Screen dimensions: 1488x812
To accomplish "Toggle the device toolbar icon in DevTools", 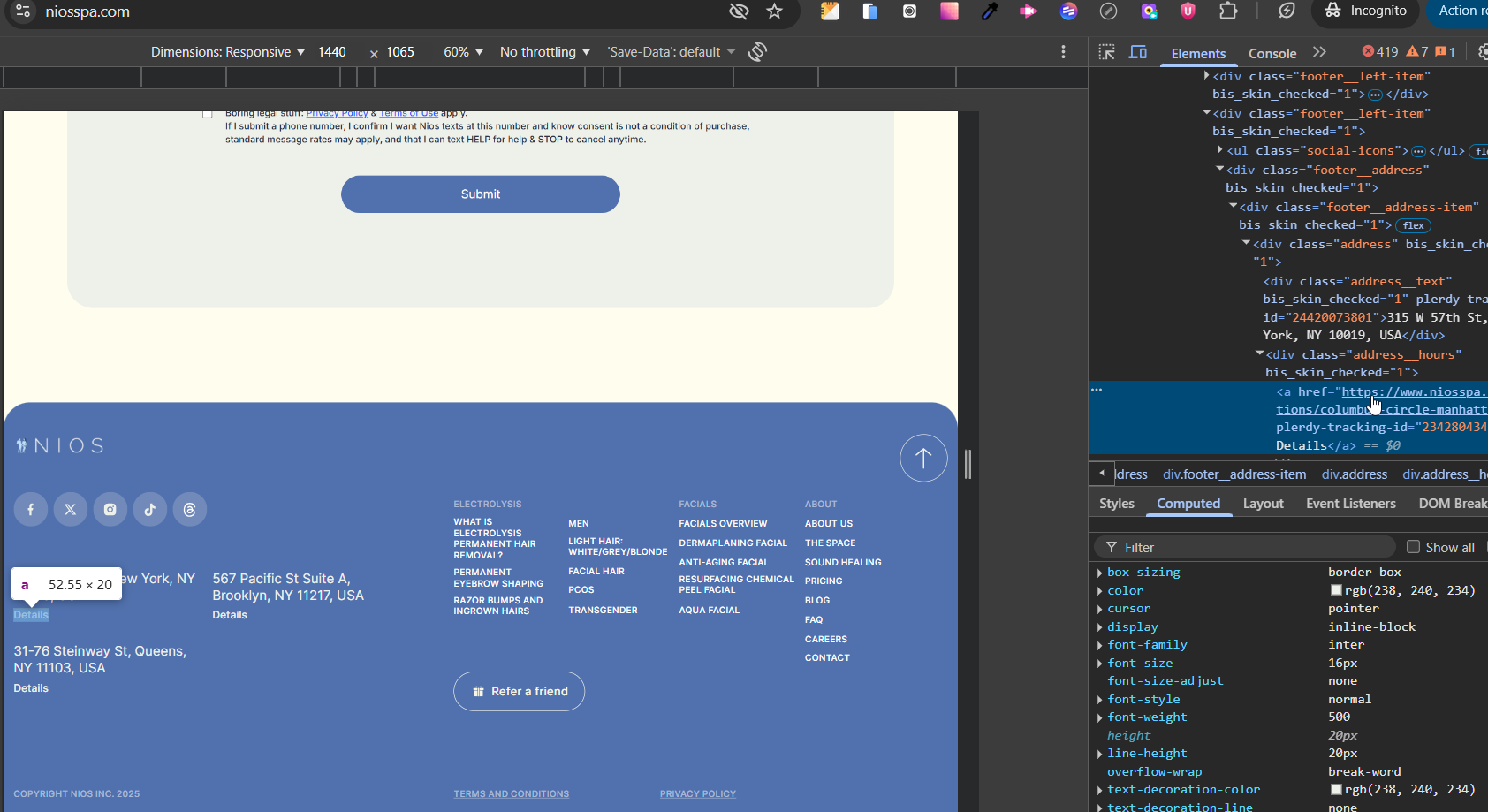I will 1138,52.
